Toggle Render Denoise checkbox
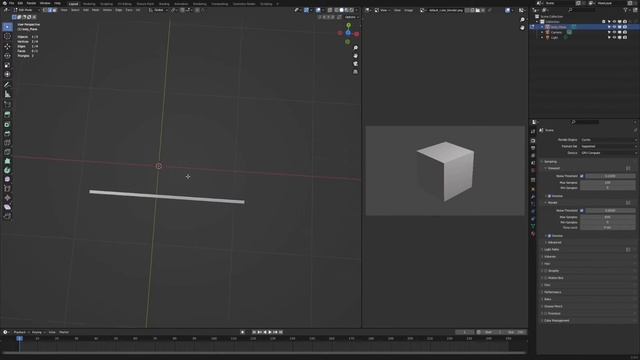 click(549, 236)
